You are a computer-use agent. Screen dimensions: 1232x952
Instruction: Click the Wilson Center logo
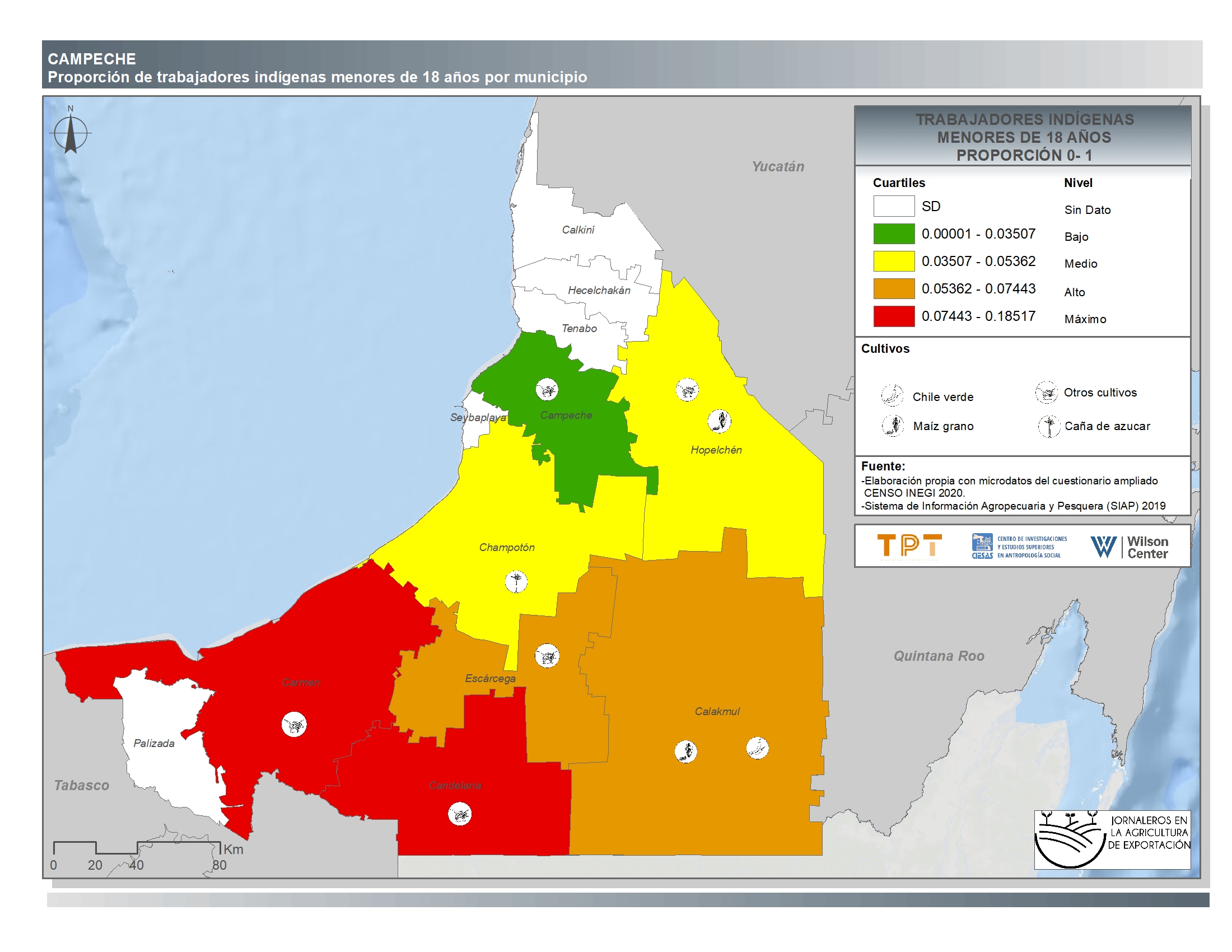(1130, 547)
